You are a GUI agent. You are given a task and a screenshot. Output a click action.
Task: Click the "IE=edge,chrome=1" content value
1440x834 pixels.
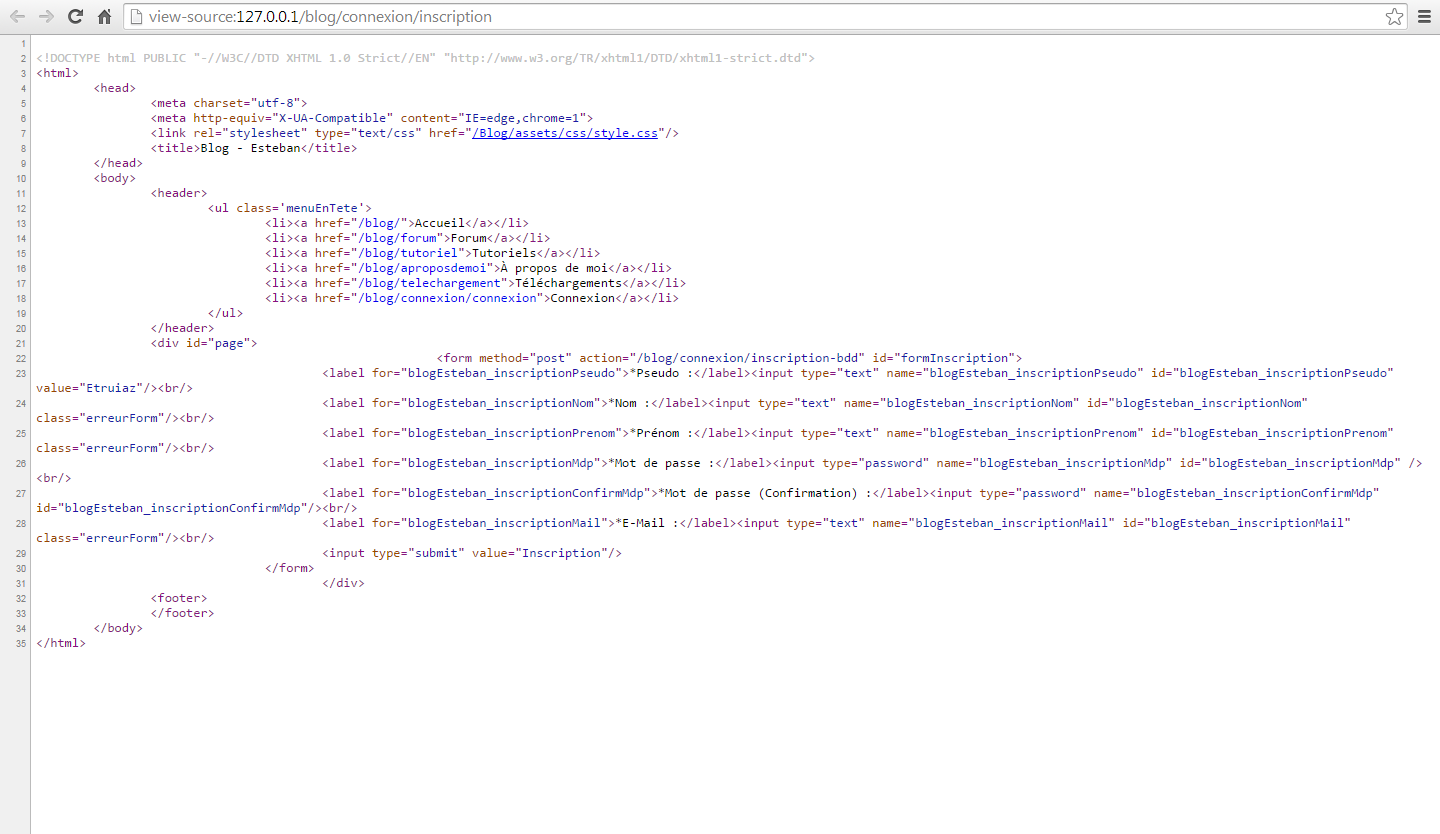click(522, 118)
